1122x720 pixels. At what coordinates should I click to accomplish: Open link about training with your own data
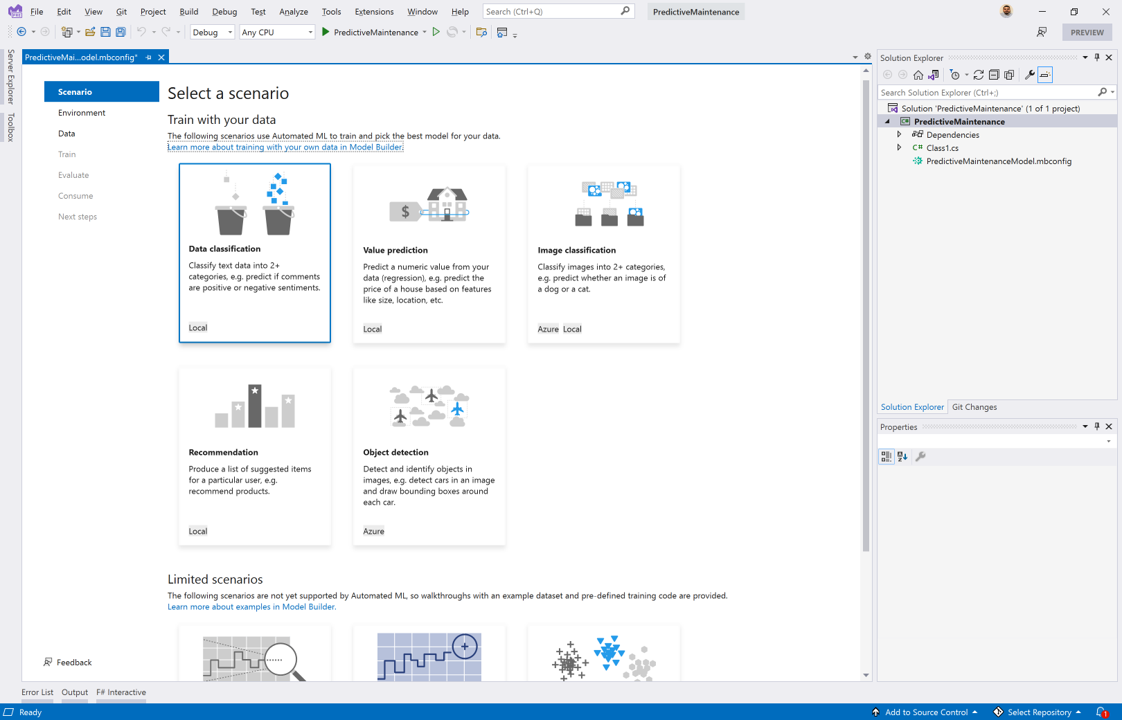286,147
